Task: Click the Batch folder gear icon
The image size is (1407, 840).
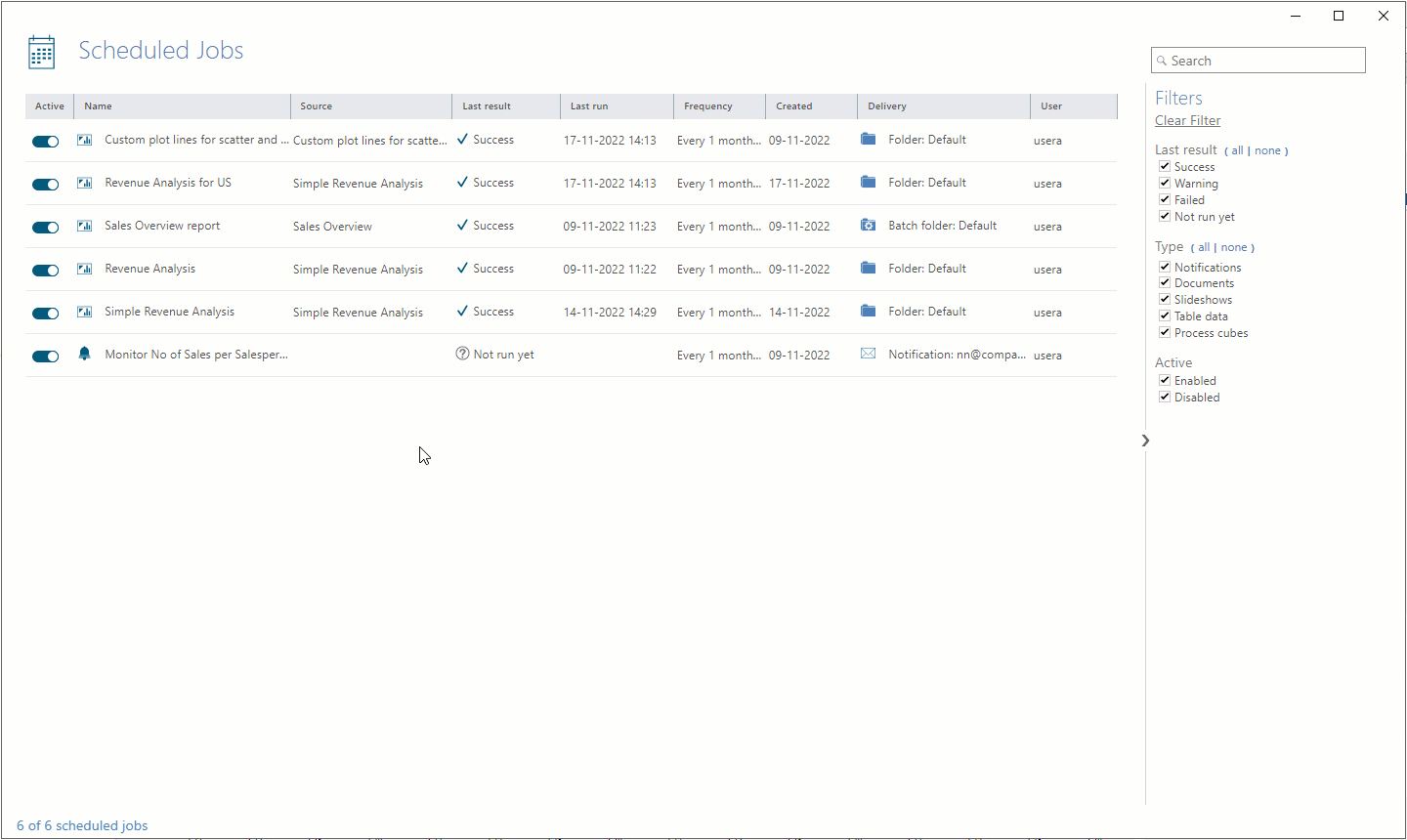Action: [868, 225]
